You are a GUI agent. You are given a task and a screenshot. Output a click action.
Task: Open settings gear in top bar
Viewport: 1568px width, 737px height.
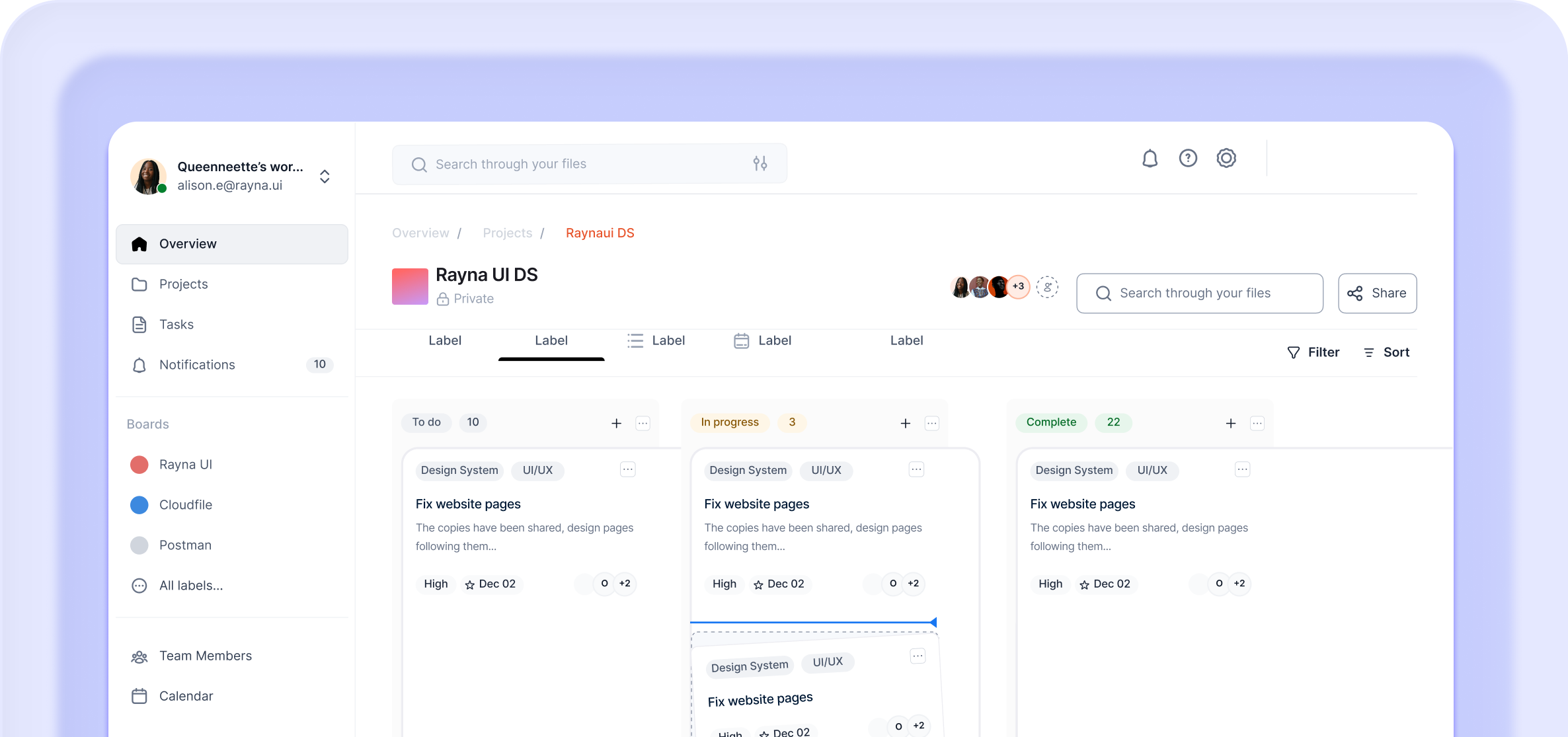(1226, 159)
